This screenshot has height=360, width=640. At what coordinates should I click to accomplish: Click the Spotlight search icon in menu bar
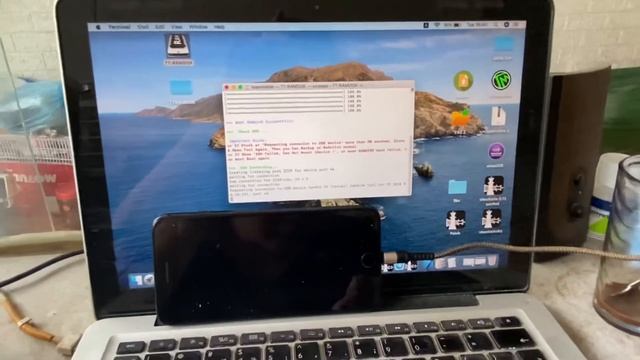(496, 25)
